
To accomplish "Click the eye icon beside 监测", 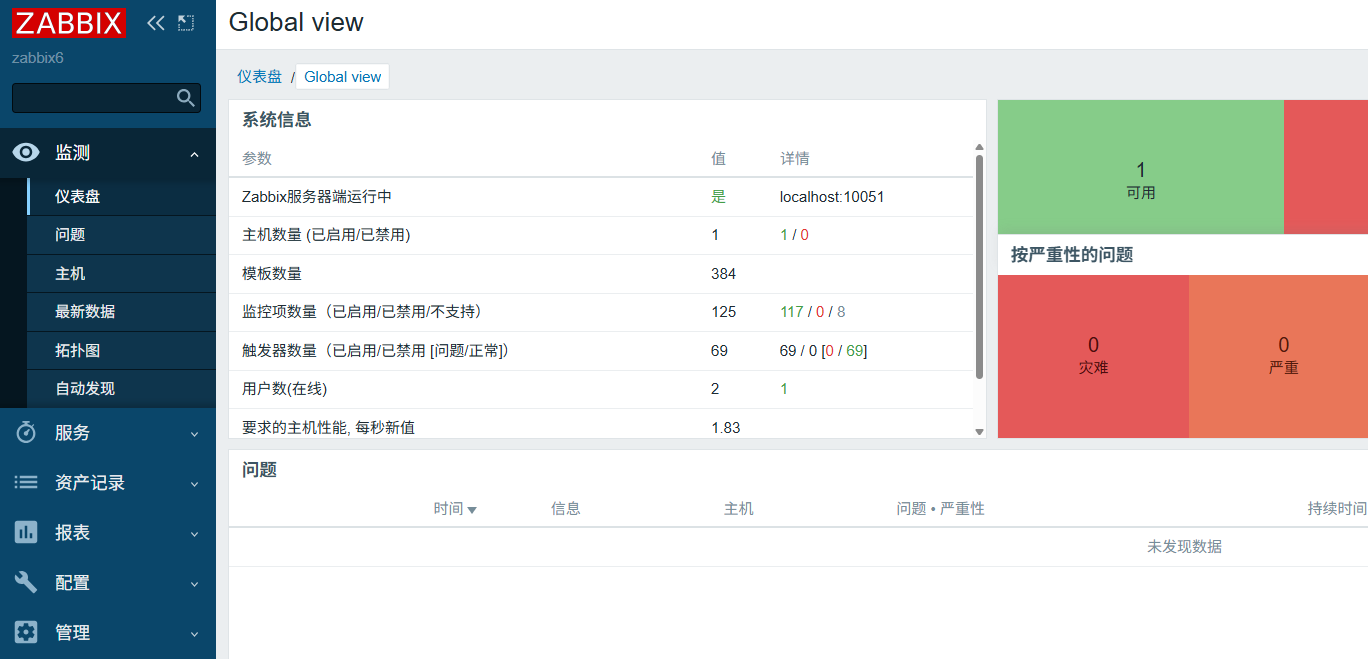I will [26, 153].
